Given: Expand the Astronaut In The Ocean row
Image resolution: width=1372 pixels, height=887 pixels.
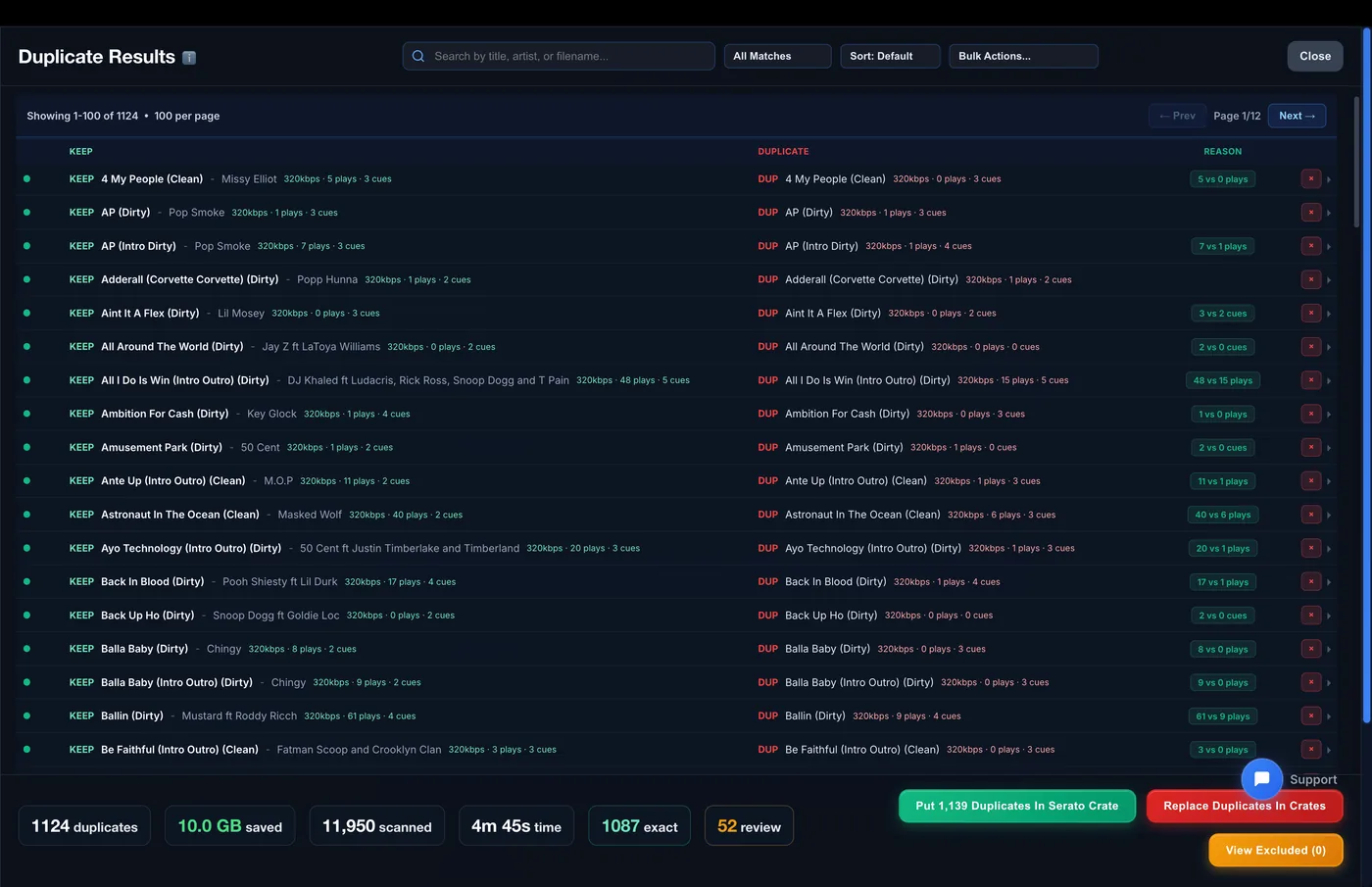Looking at the screenshot, I should pyautogui.click(x=1329, y=515).
